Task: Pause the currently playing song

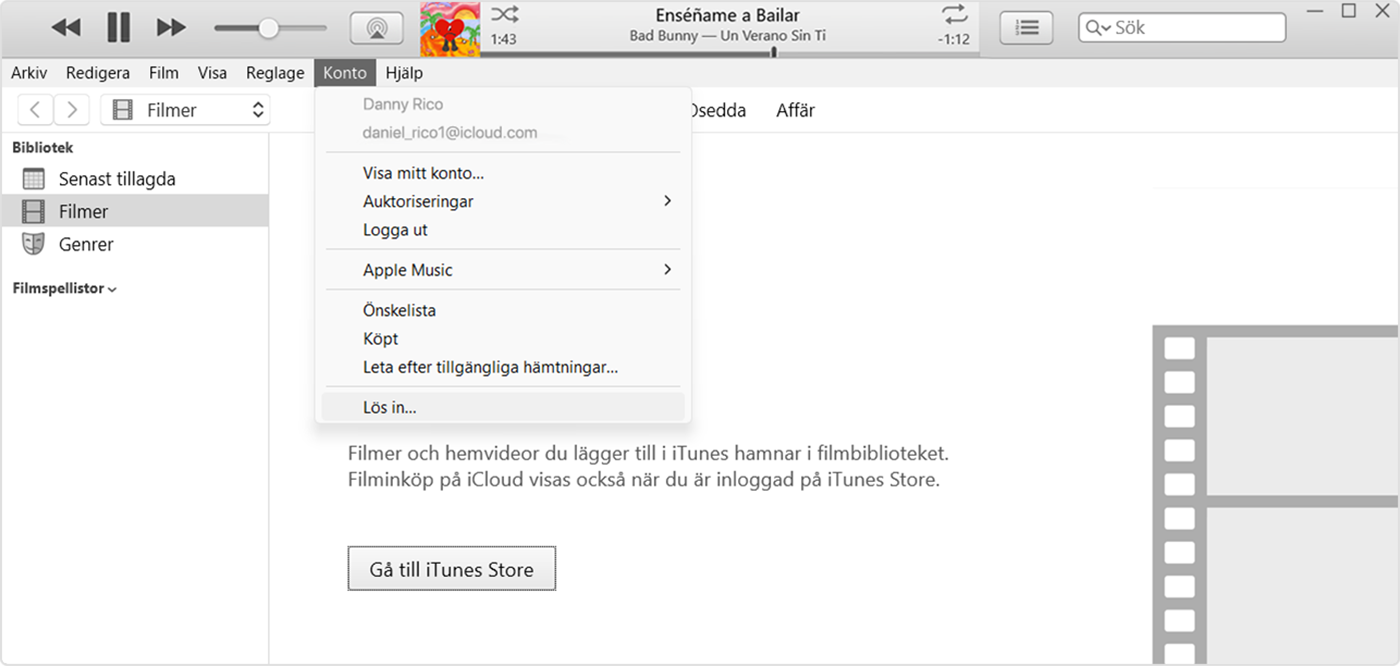Action: pyautogui.click(x=118, y=27)
